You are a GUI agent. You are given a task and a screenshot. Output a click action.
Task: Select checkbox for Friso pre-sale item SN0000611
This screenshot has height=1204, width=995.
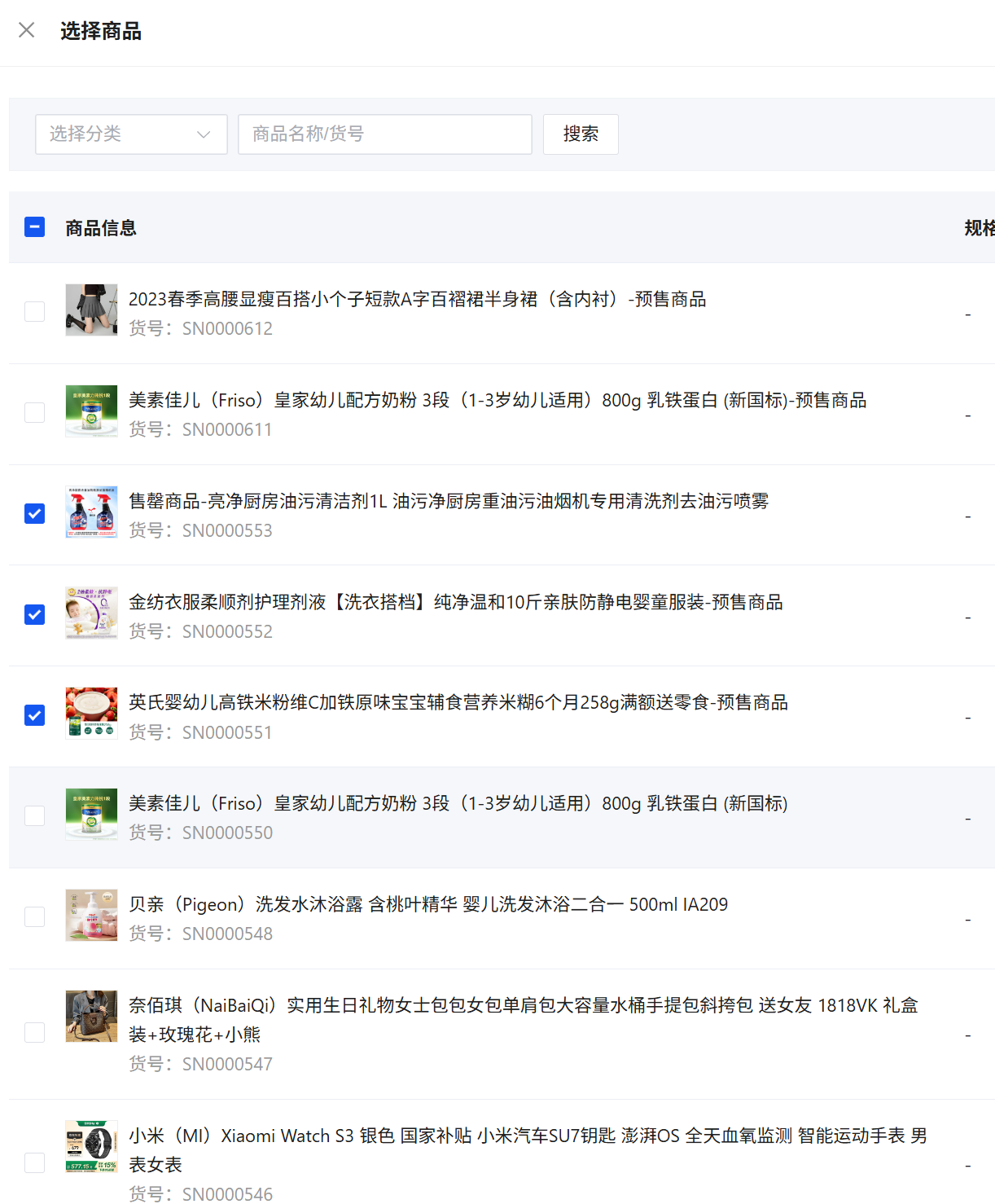pos(35,413)
